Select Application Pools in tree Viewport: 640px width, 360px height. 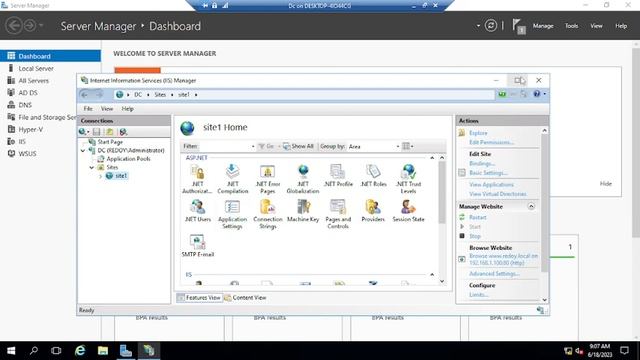tap(128, 159)
